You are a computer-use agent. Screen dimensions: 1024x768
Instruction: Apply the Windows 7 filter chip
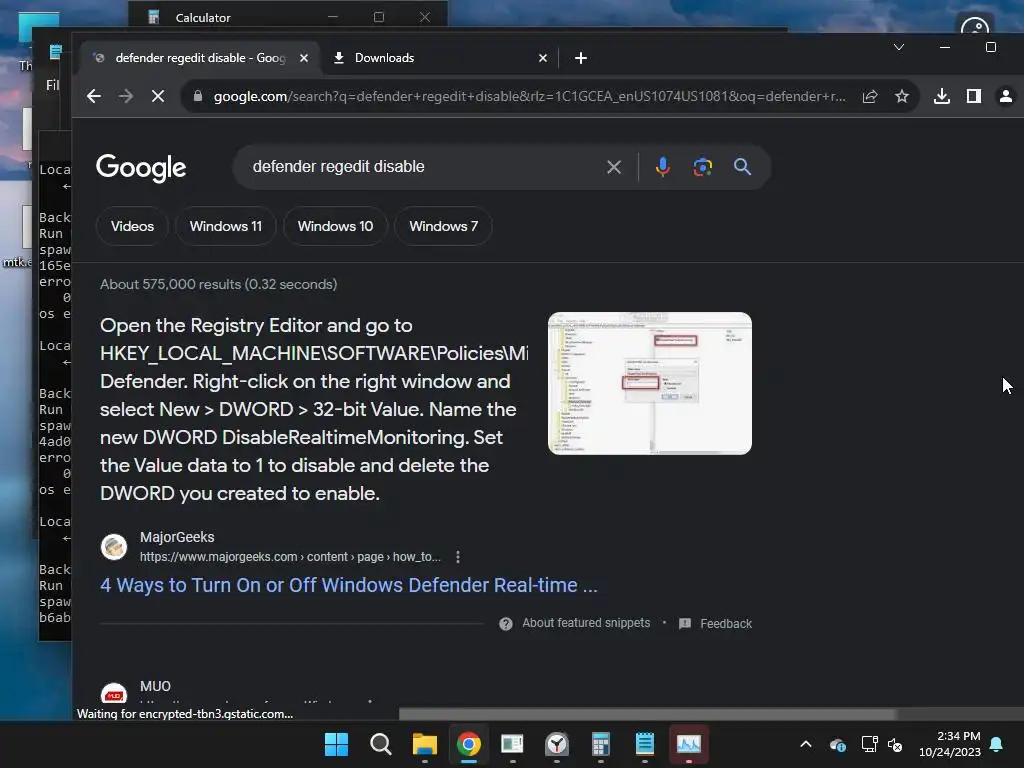tap(443, 226)
